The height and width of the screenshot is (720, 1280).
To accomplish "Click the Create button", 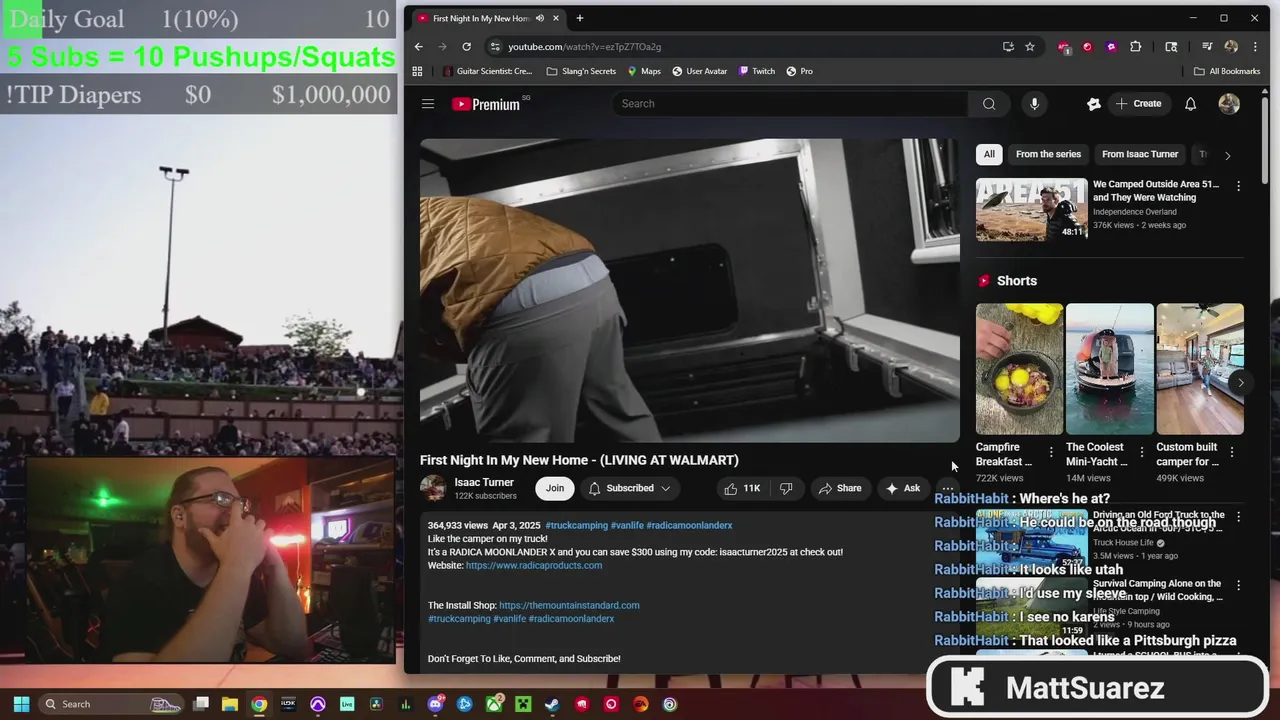I will click(x=1139, y=104).
